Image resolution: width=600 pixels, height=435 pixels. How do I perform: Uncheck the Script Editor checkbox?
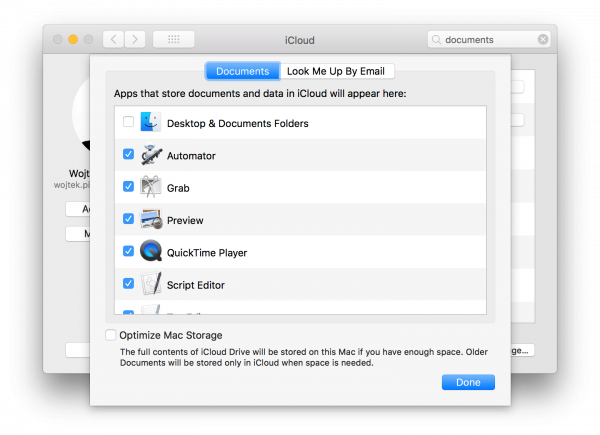(129, 283)
